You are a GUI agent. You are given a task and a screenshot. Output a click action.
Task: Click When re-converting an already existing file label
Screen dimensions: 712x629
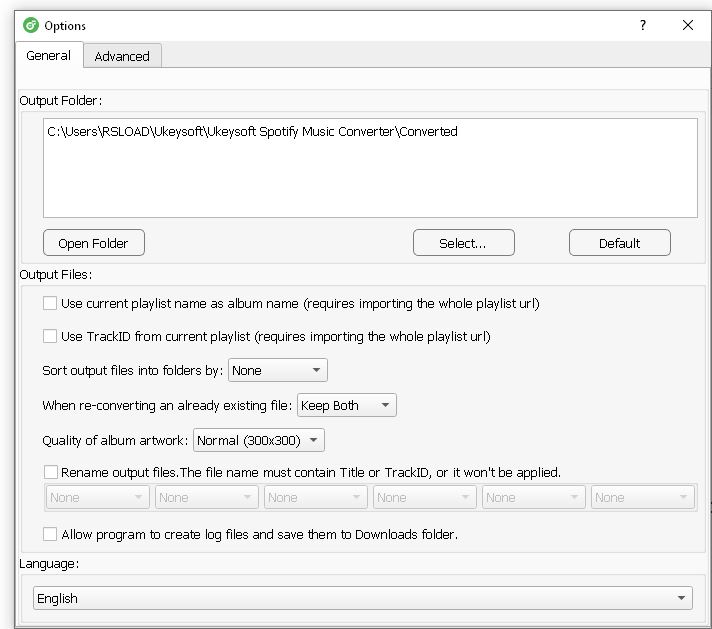[x=167, y=405]
